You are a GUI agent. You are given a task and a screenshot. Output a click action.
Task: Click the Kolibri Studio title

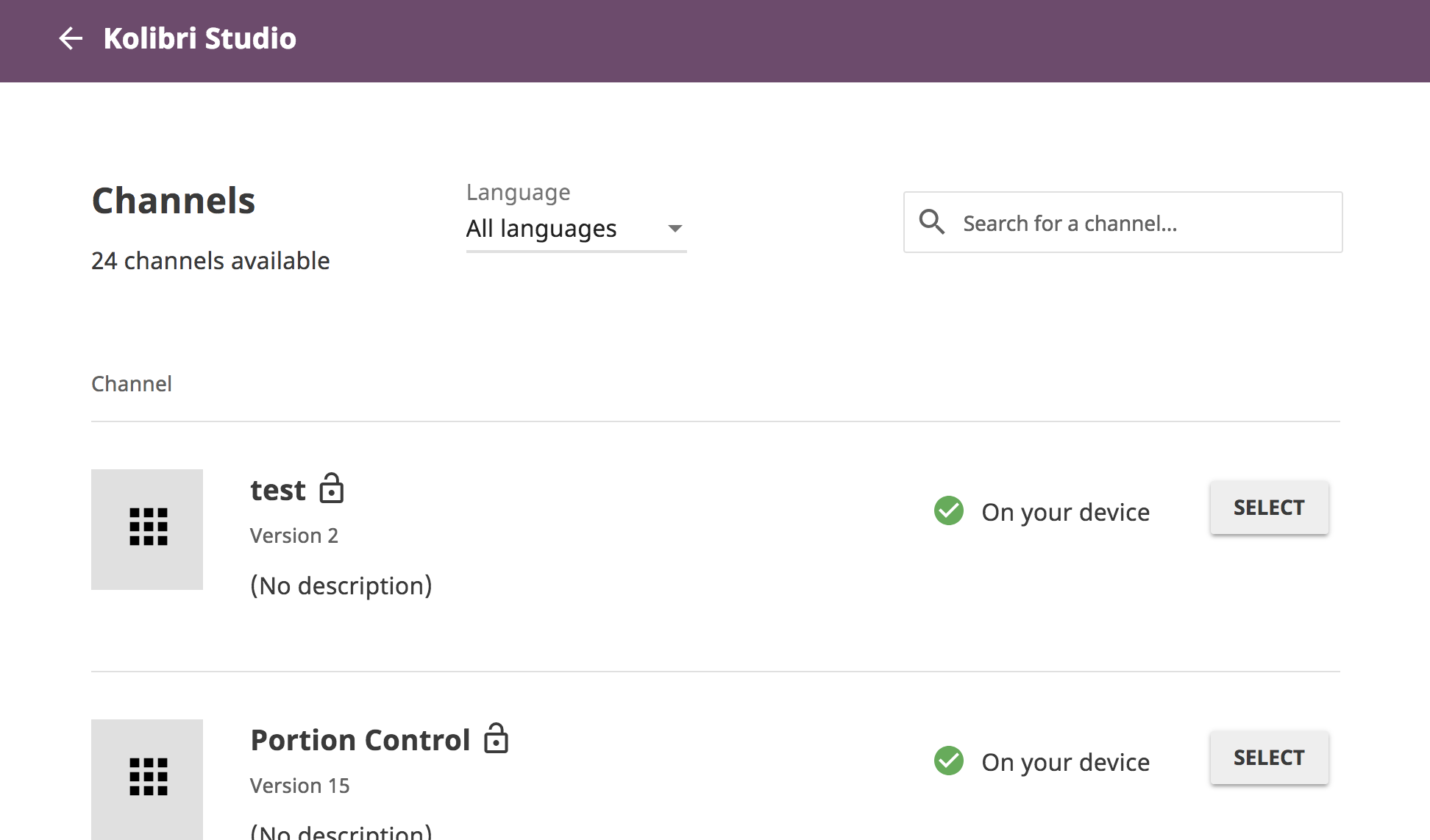coord(200,38)
